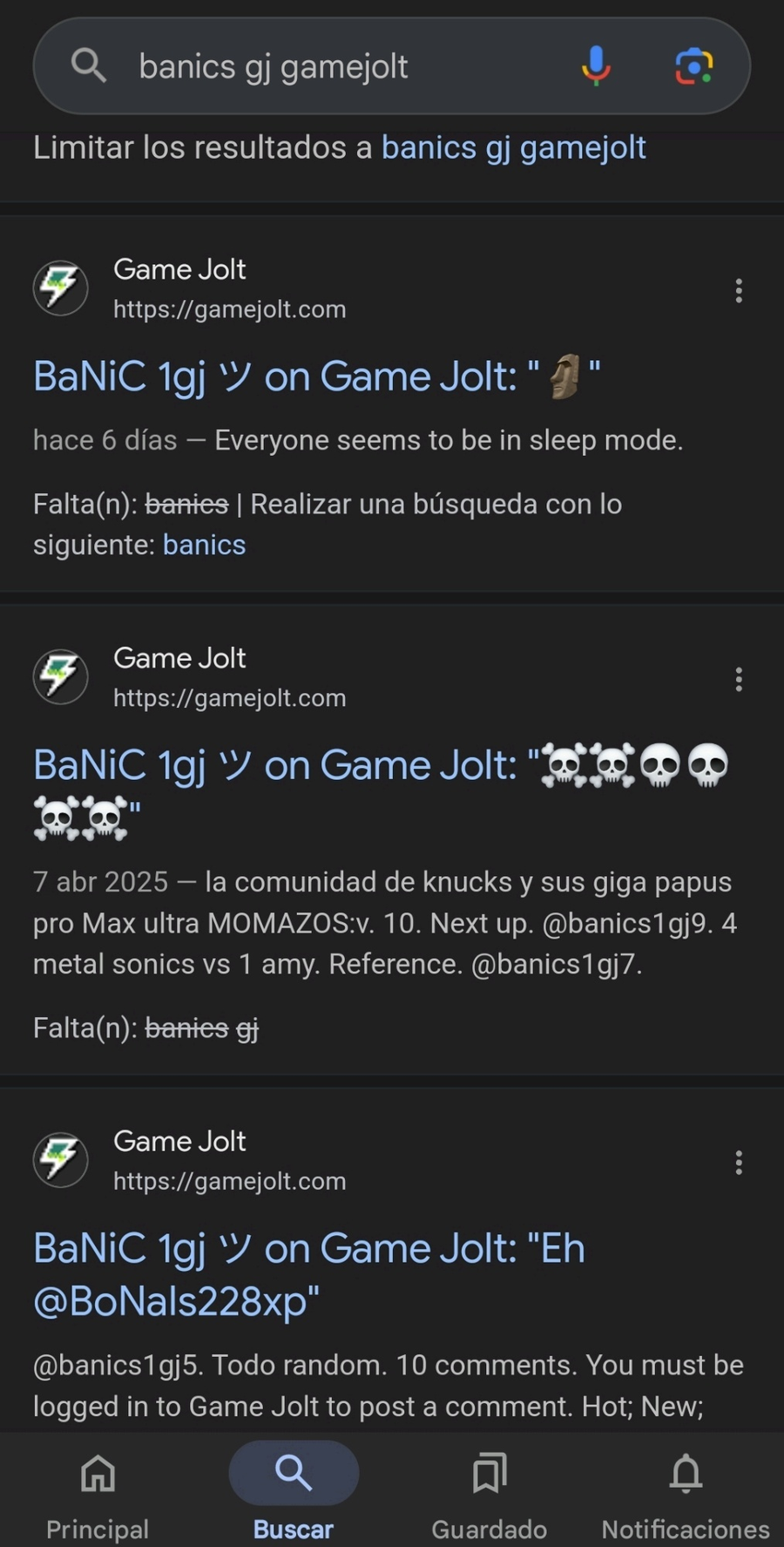The width and height of the screenshot is (784, 1547).
Task: Tap first result's Game Jolt favicon
Action: [60, 288]
